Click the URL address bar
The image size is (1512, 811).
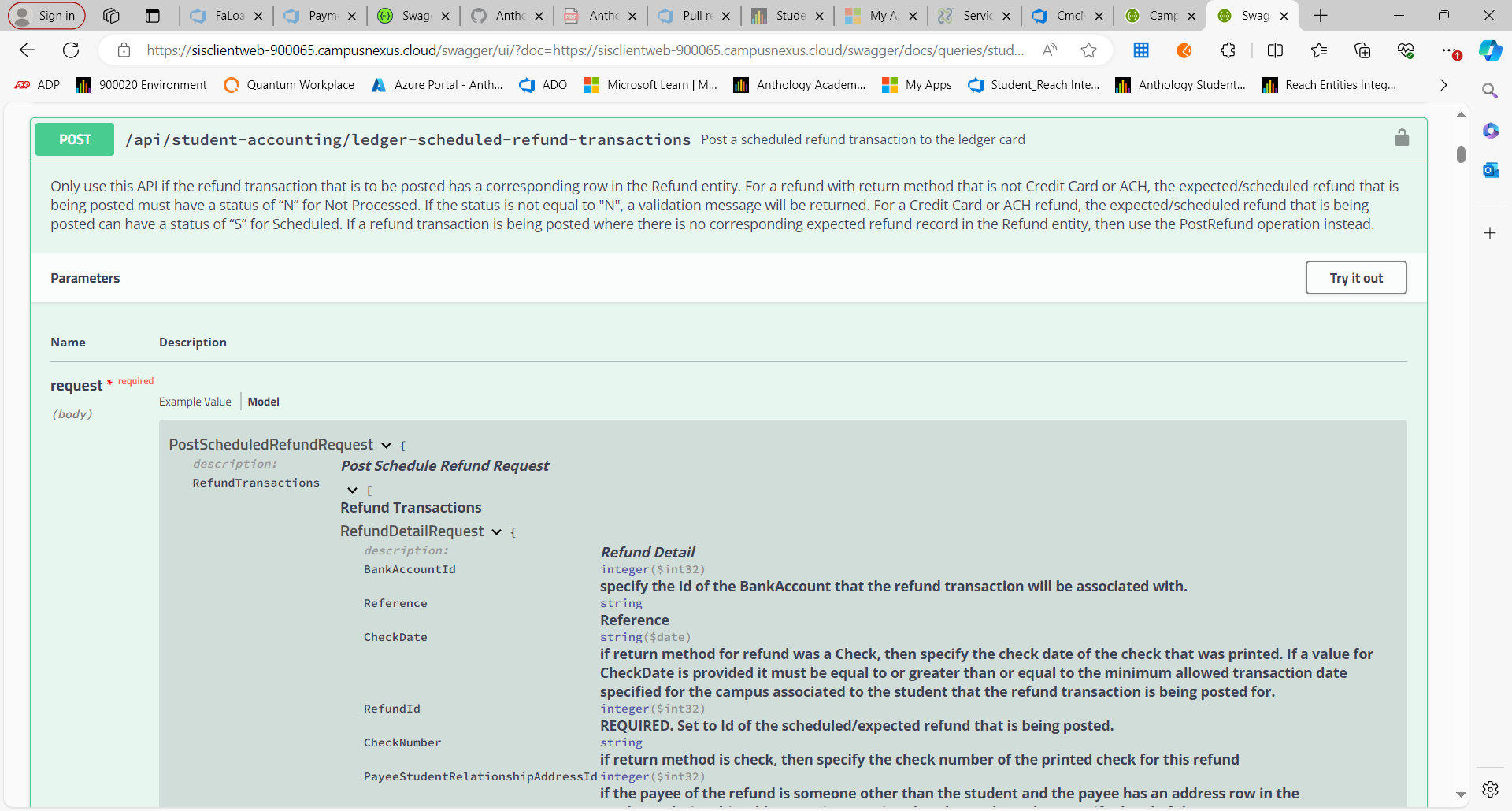(x=584, y=50)
